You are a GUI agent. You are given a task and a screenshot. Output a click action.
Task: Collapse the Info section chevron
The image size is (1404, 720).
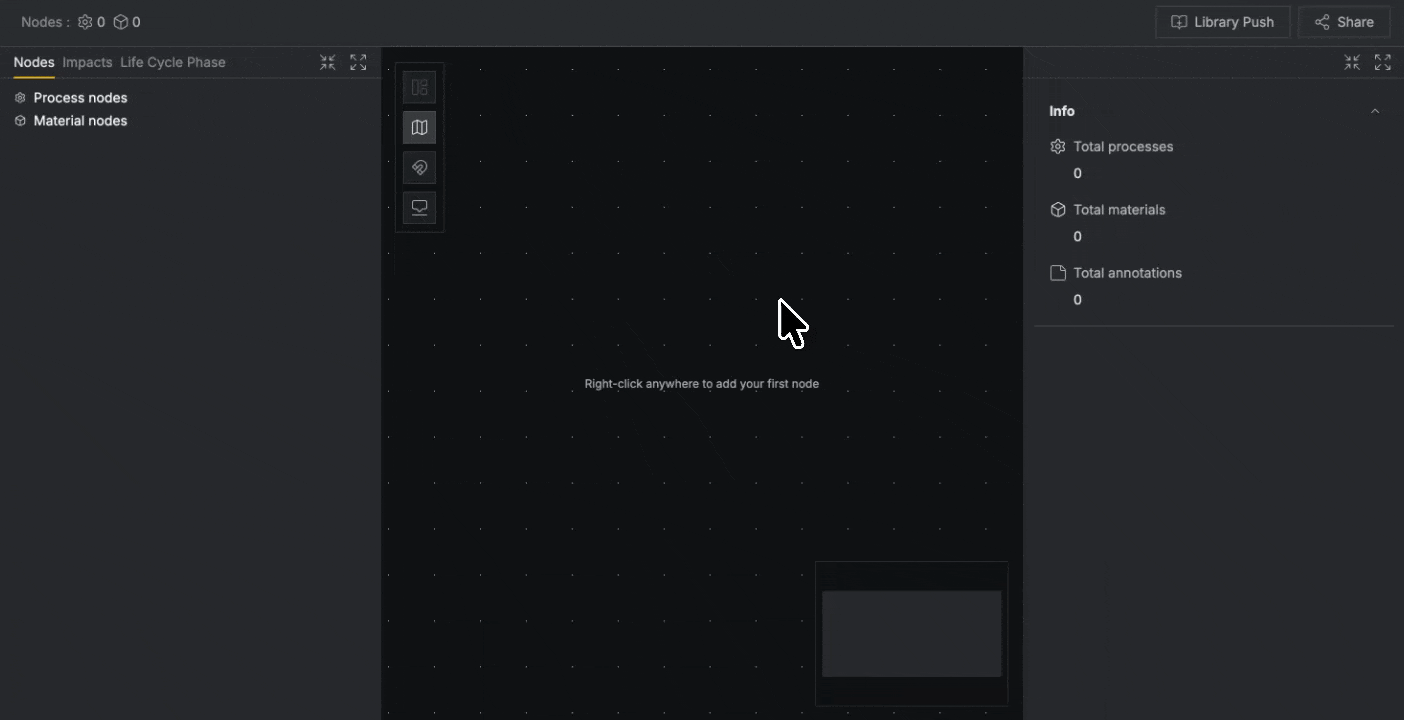pyautogui.click(x=1375, y=111)
